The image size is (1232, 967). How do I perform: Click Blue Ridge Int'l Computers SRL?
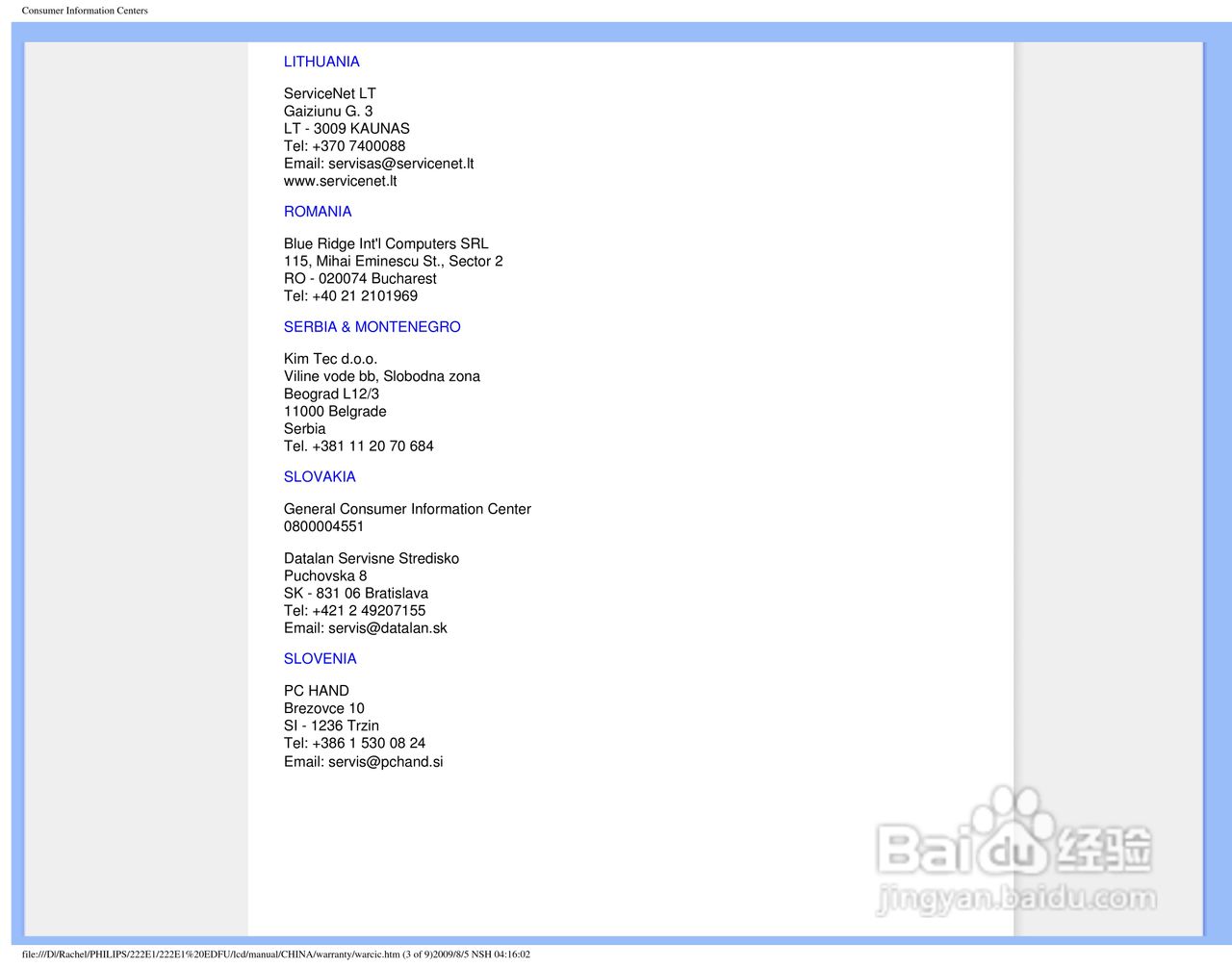[x=386, y=244]
